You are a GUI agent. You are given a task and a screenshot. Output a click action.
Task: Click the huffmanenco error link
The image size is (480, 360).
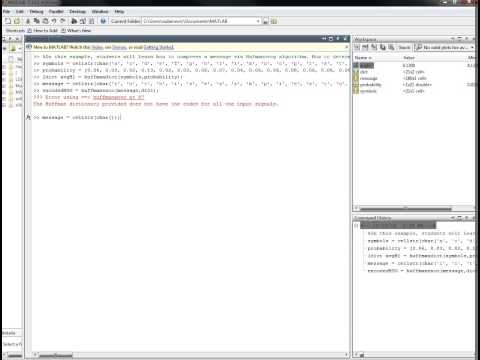tap(118, 97)
